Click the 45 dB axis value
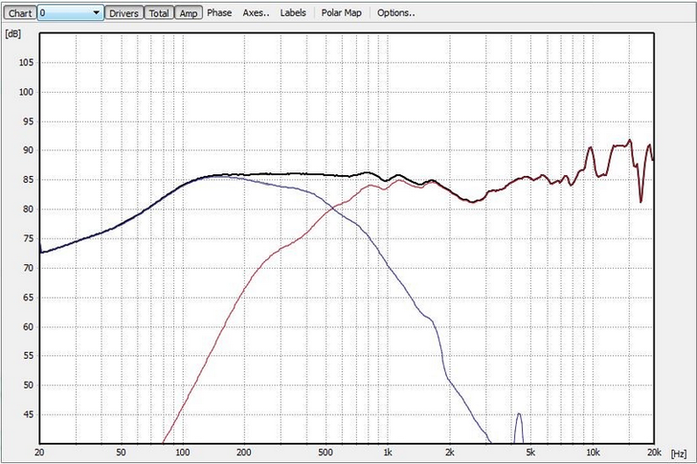697x464 pixels. [28, 415]
